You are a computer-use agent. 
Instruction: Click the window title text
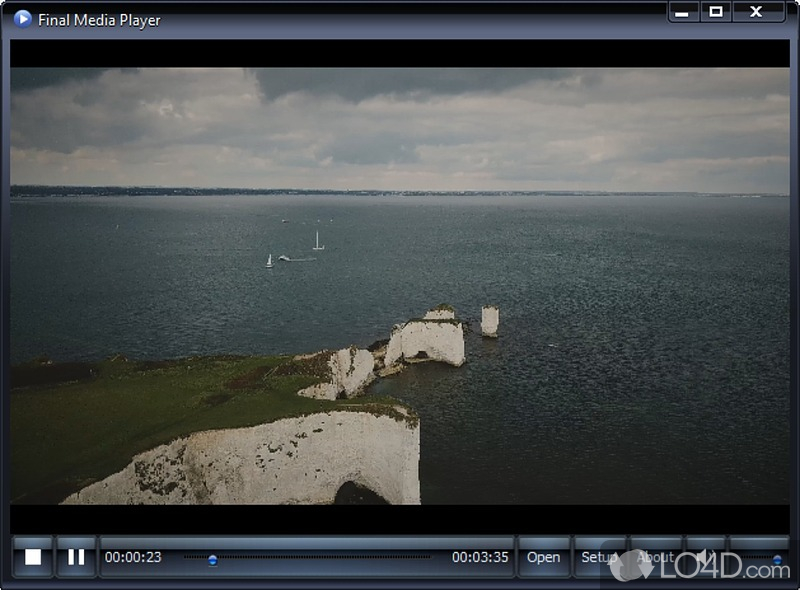(x=99, y=20)
